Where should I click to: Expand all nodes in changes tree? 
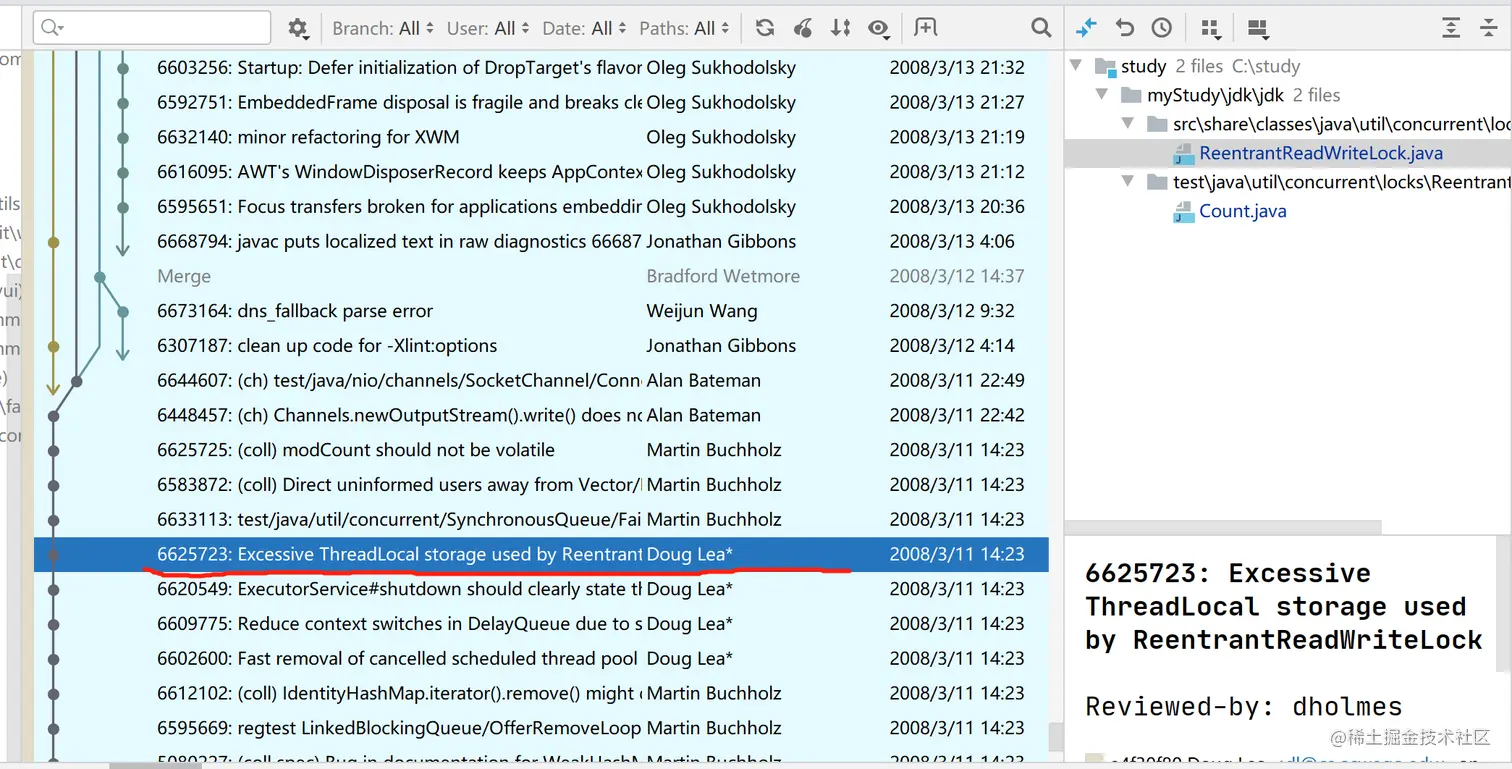pyautogui.click(x=1451, y=28)
